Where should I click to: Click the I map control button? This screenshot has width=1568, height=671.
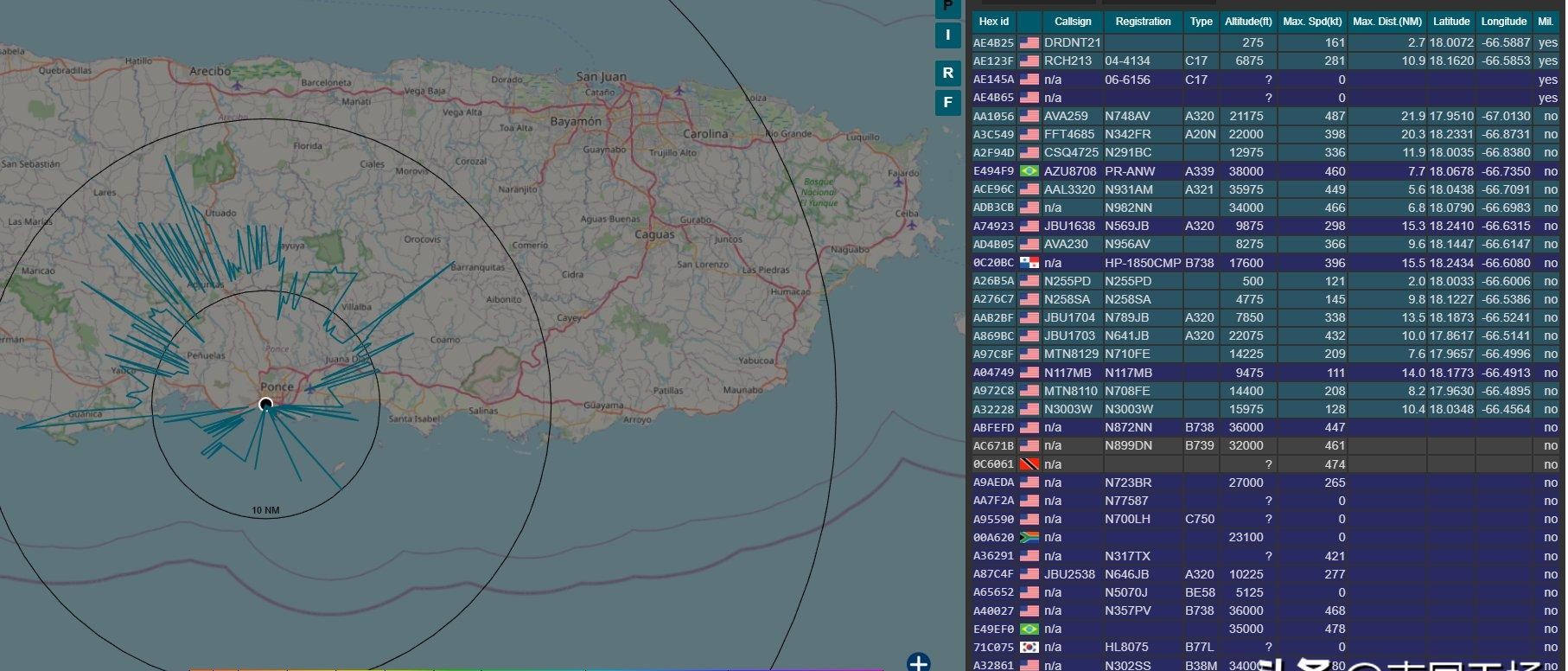click(x=947, y=35)
